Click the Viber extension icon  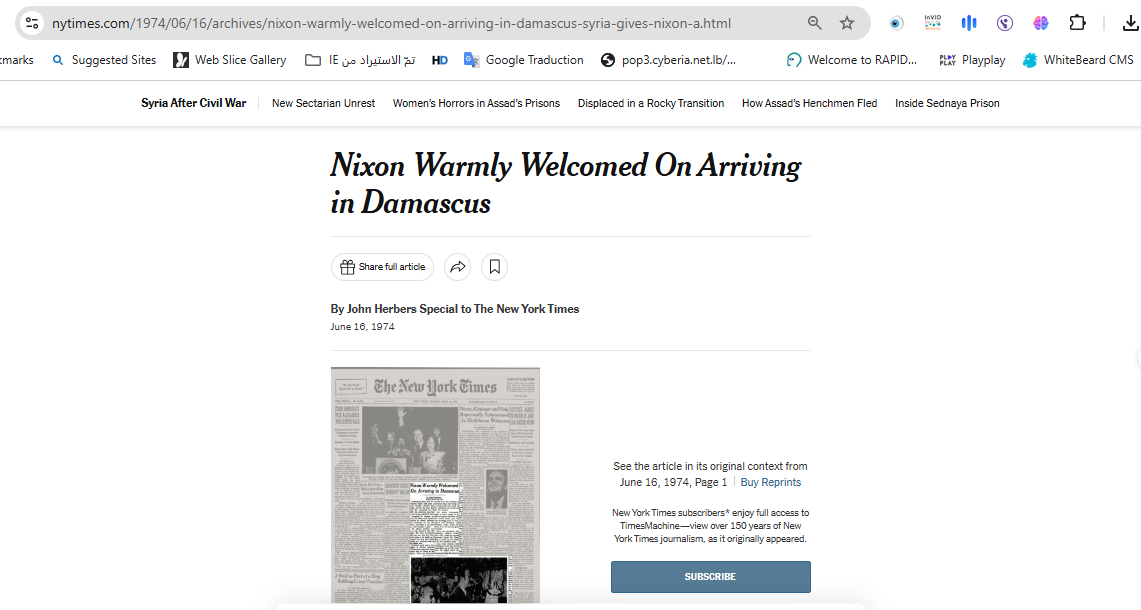point(1005,23)
